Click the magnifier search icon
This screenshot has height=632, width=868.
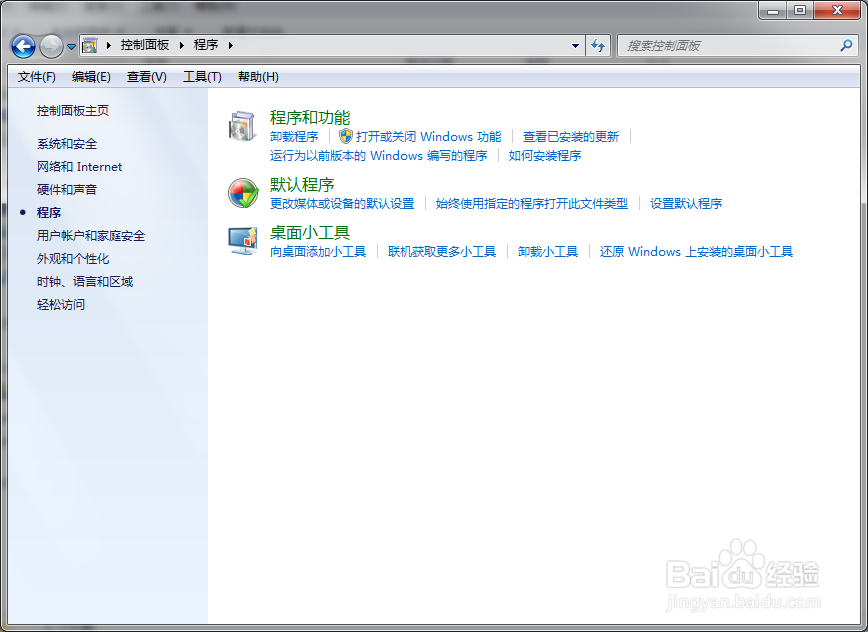pos(846,45)
